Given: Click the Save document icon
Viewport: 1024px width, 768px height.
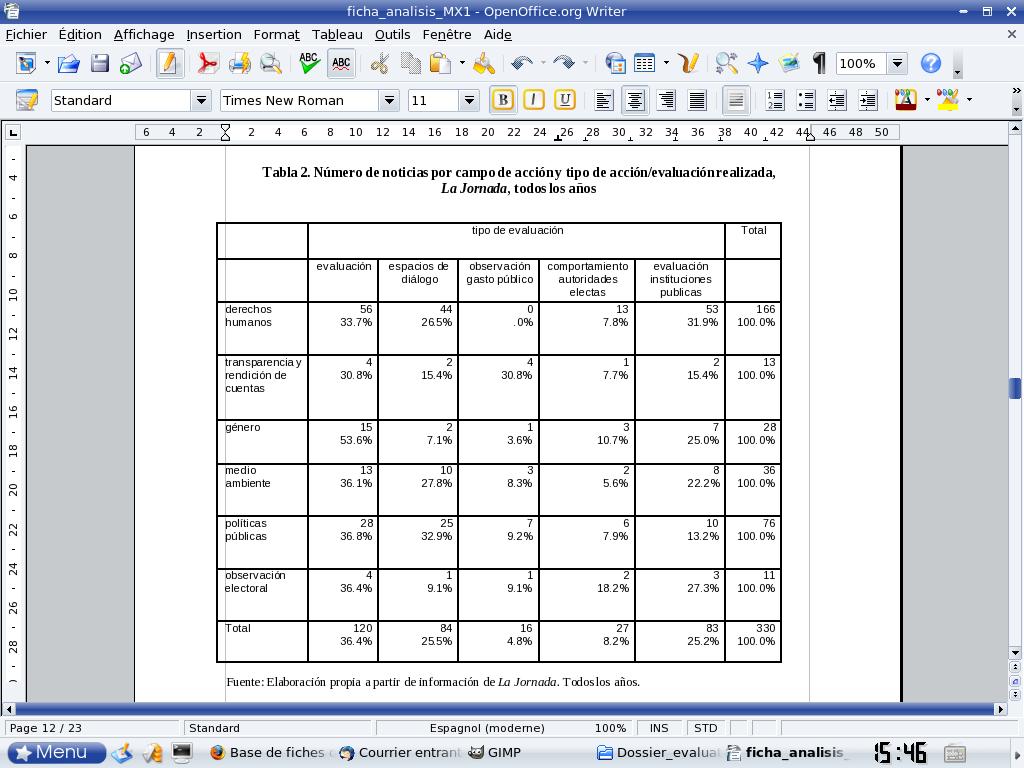Looking at the screenshot, I should [x=99, y=64].
